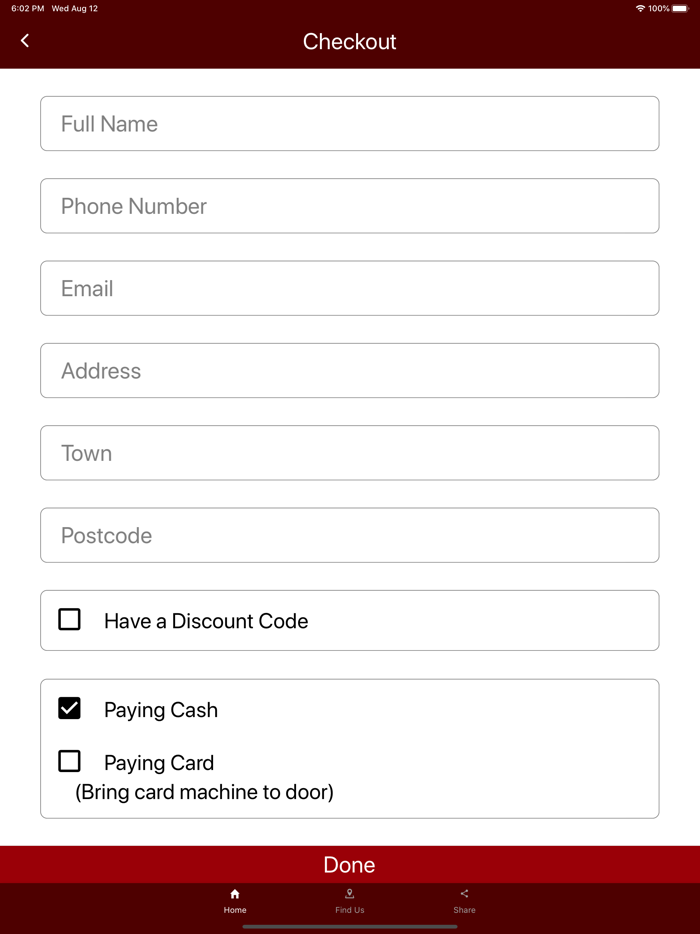
Task: Switch to the Find Us tab label
Action: tap(349, 910)
